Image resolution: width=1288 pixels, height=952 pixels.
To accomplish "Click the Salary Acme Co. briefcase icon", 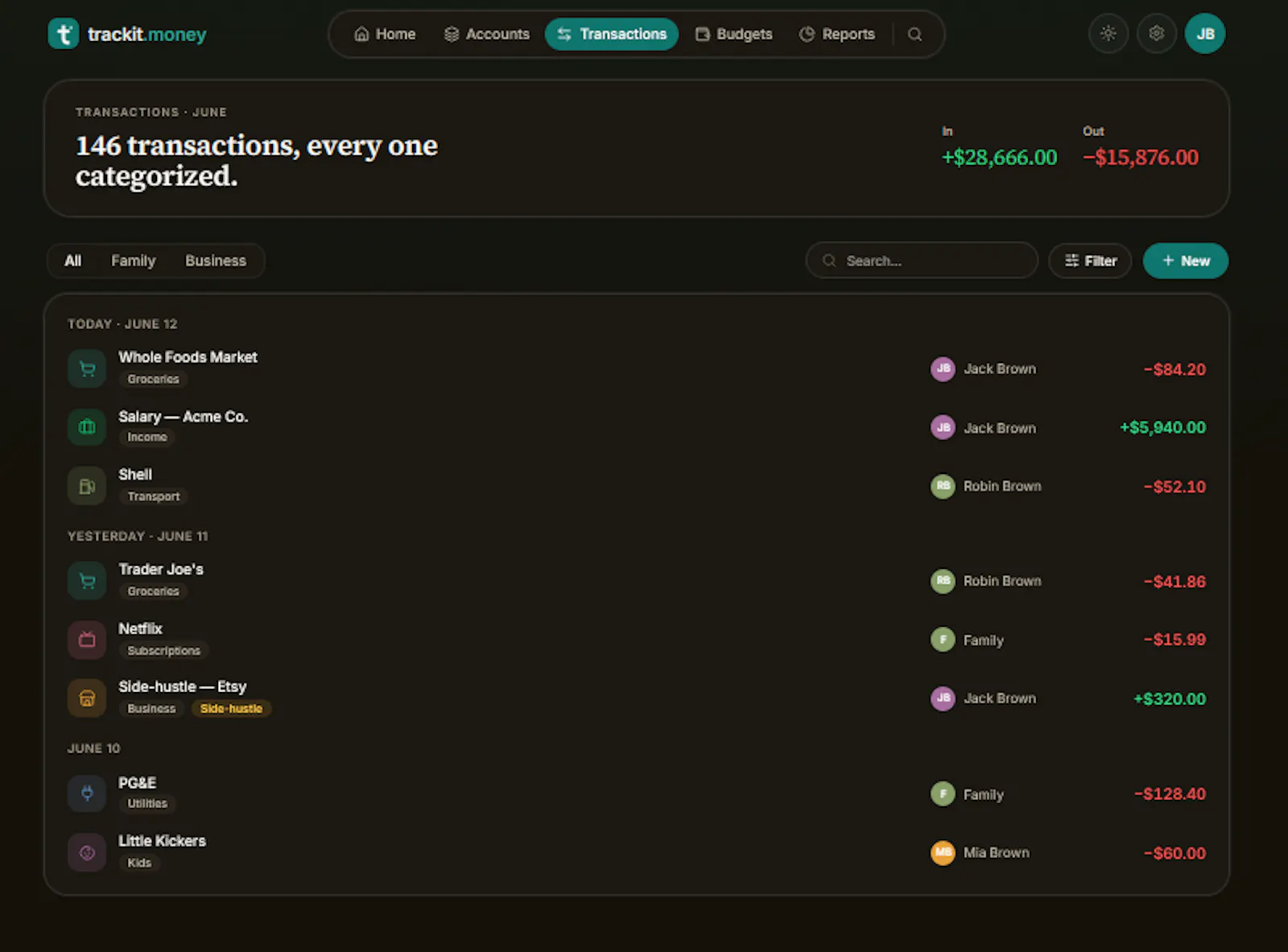I will [x=87, y=427].
